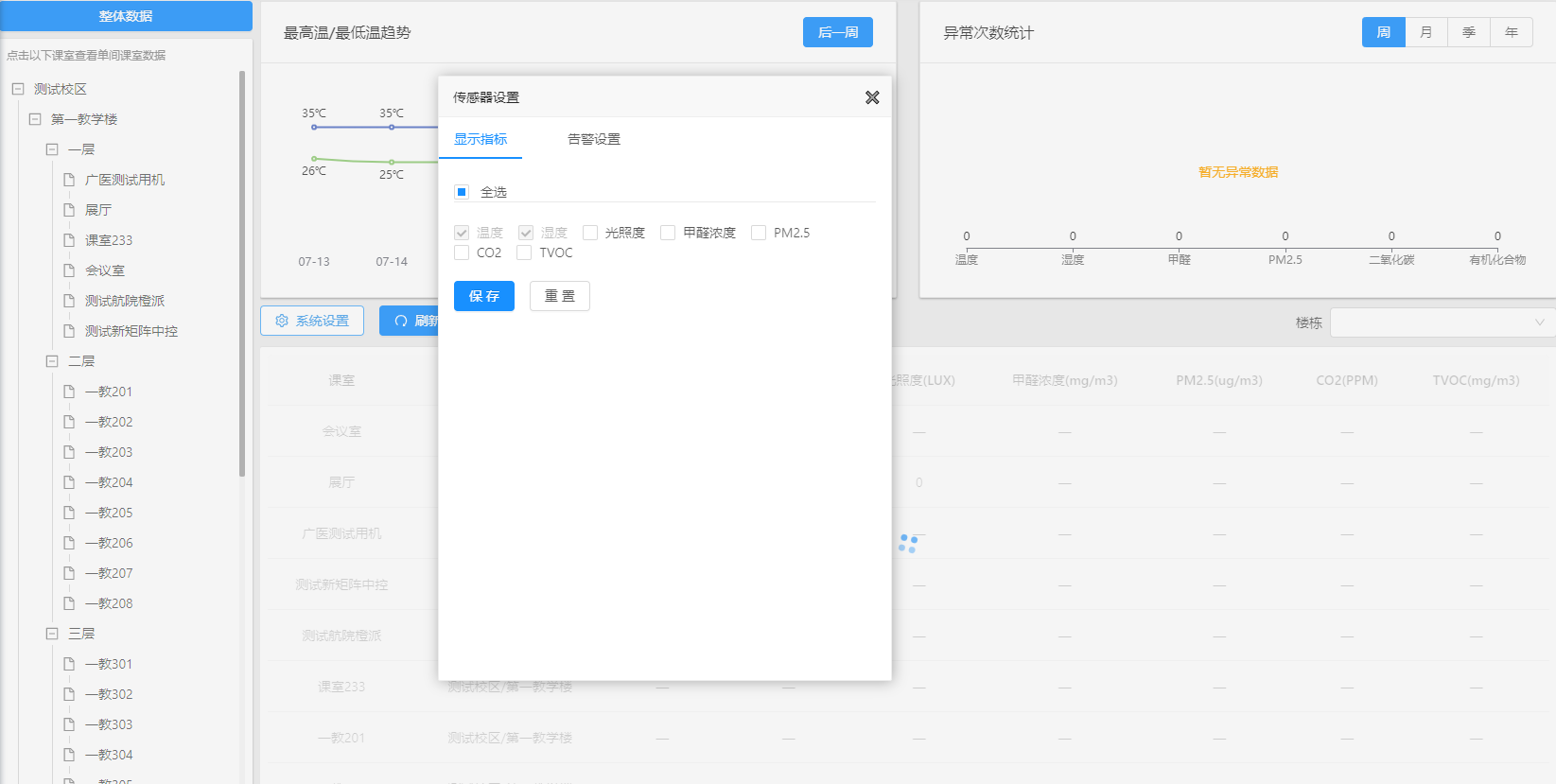Collapse the 一层 tree node
This screenshot has width=1556, height=784.
(x=52, y=149)
